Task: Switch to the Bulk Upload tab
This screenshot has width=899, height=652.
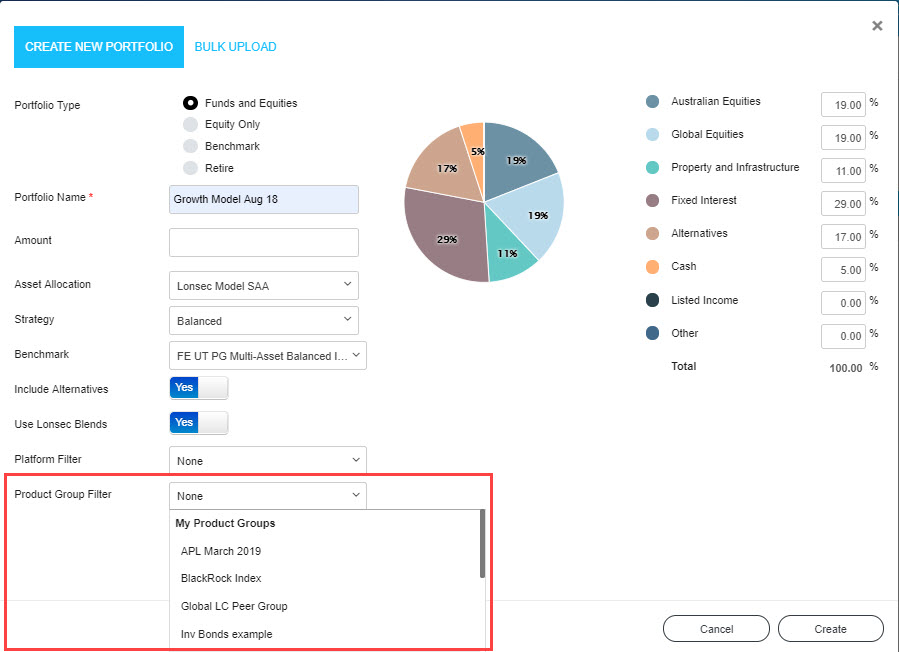Action: pos(235,47)
